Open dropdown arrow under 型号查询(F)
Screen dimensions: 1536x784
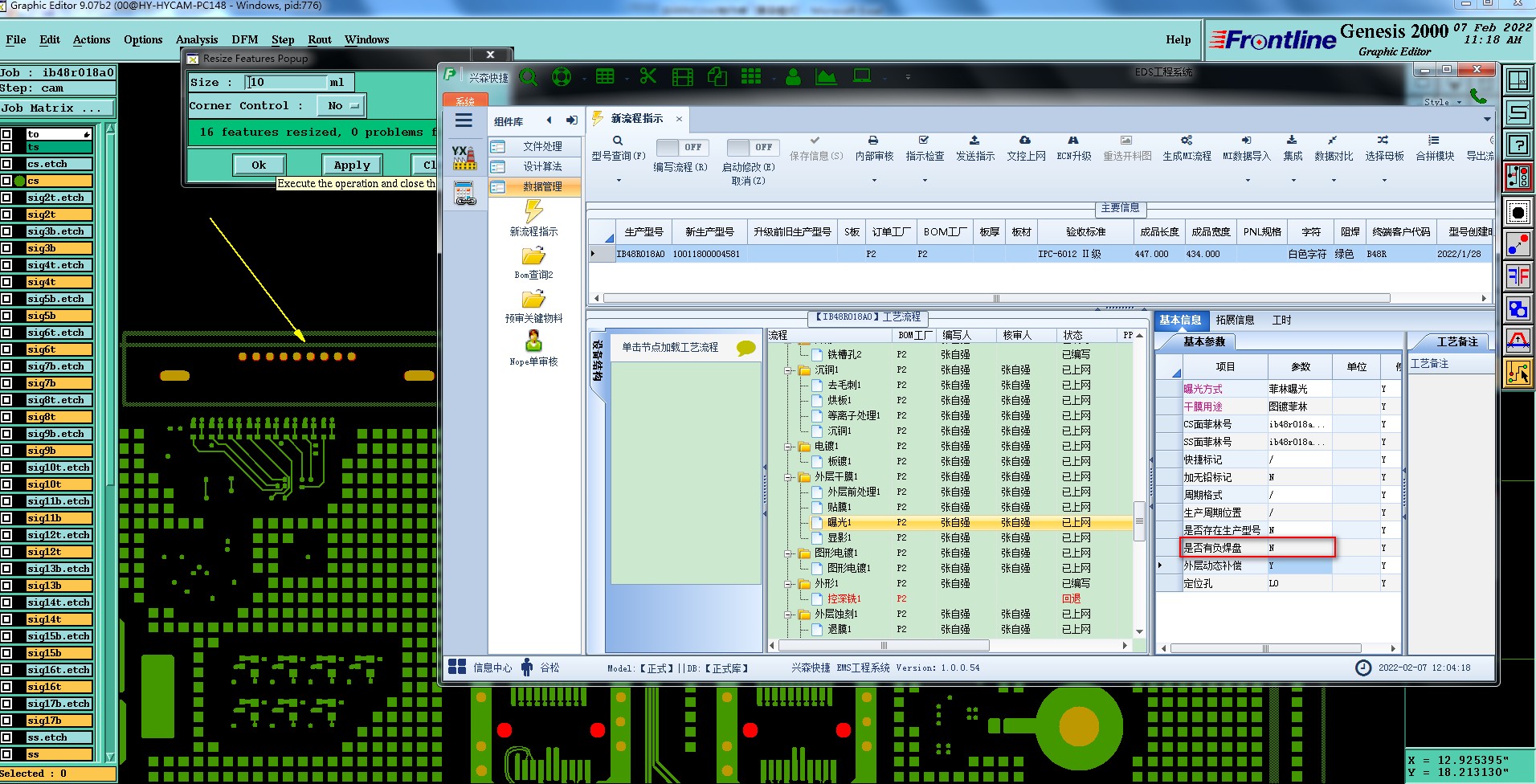(619, 181)
